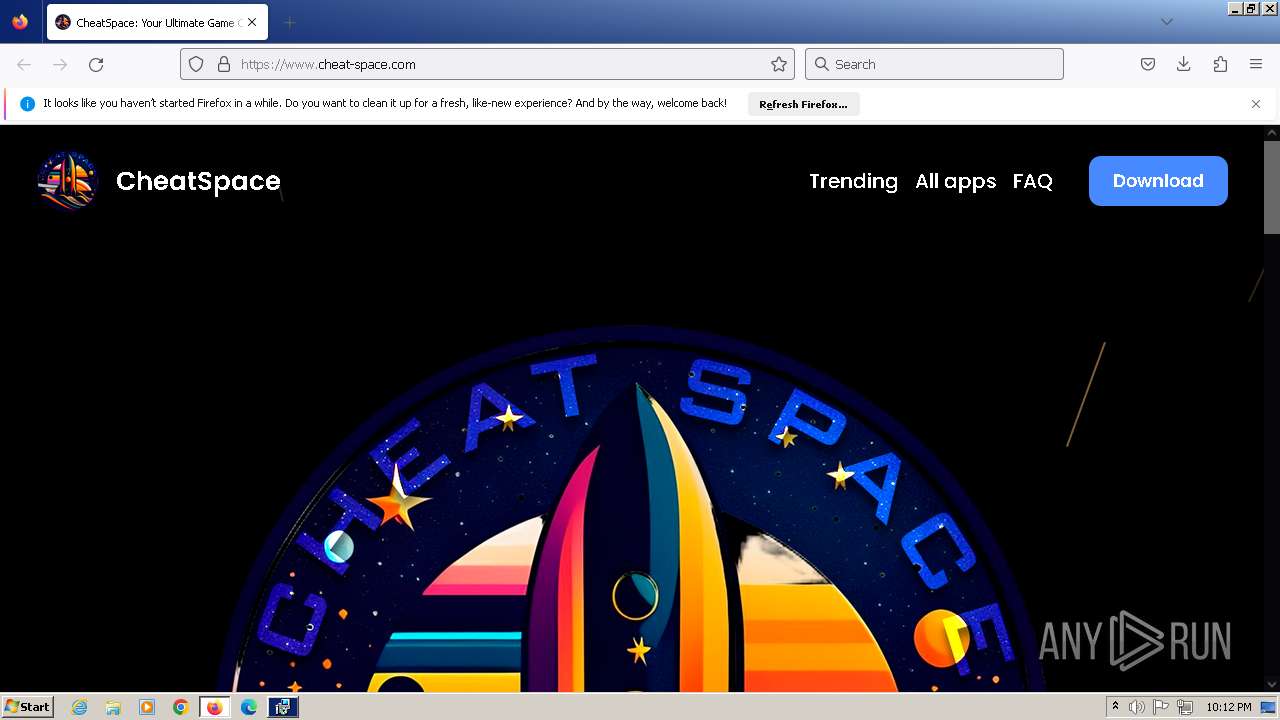Open the Windows Start menu
The height and width of the screenshot is (720, 1280).
(x=28, y=707)
